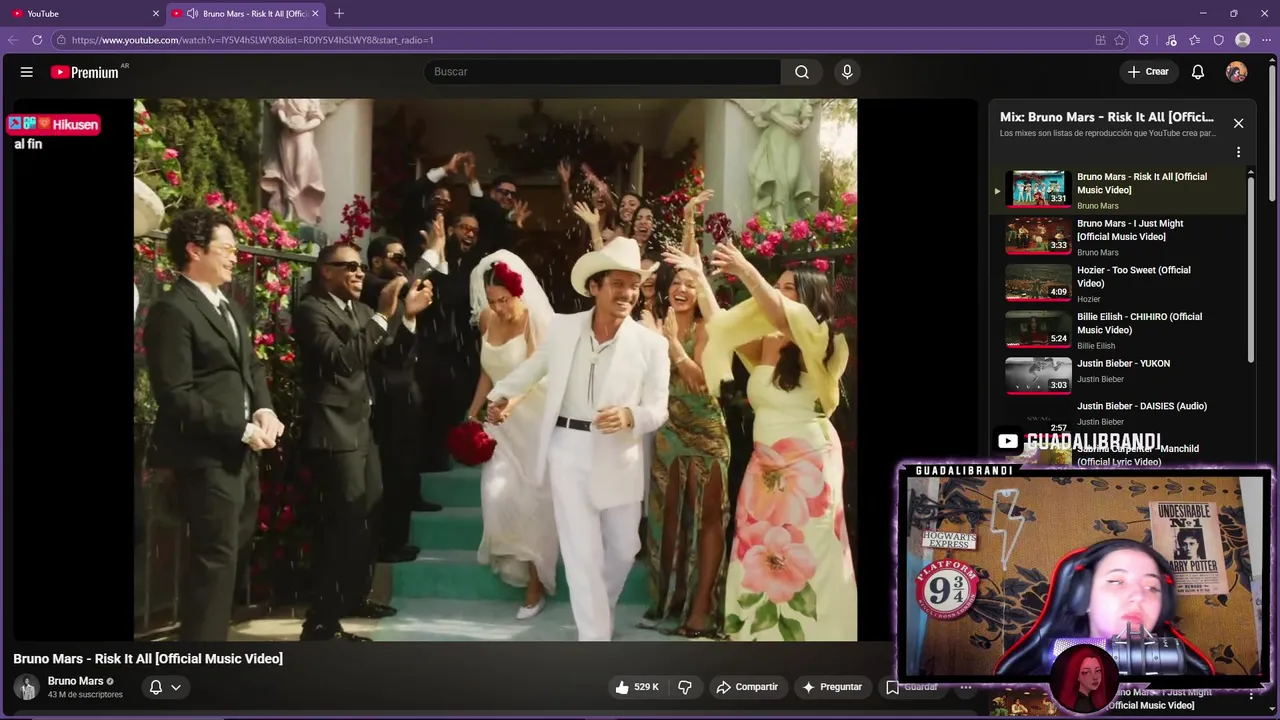Close the first YouTube tab
This screenshot has width=1280, height=720.
[156, 14]
